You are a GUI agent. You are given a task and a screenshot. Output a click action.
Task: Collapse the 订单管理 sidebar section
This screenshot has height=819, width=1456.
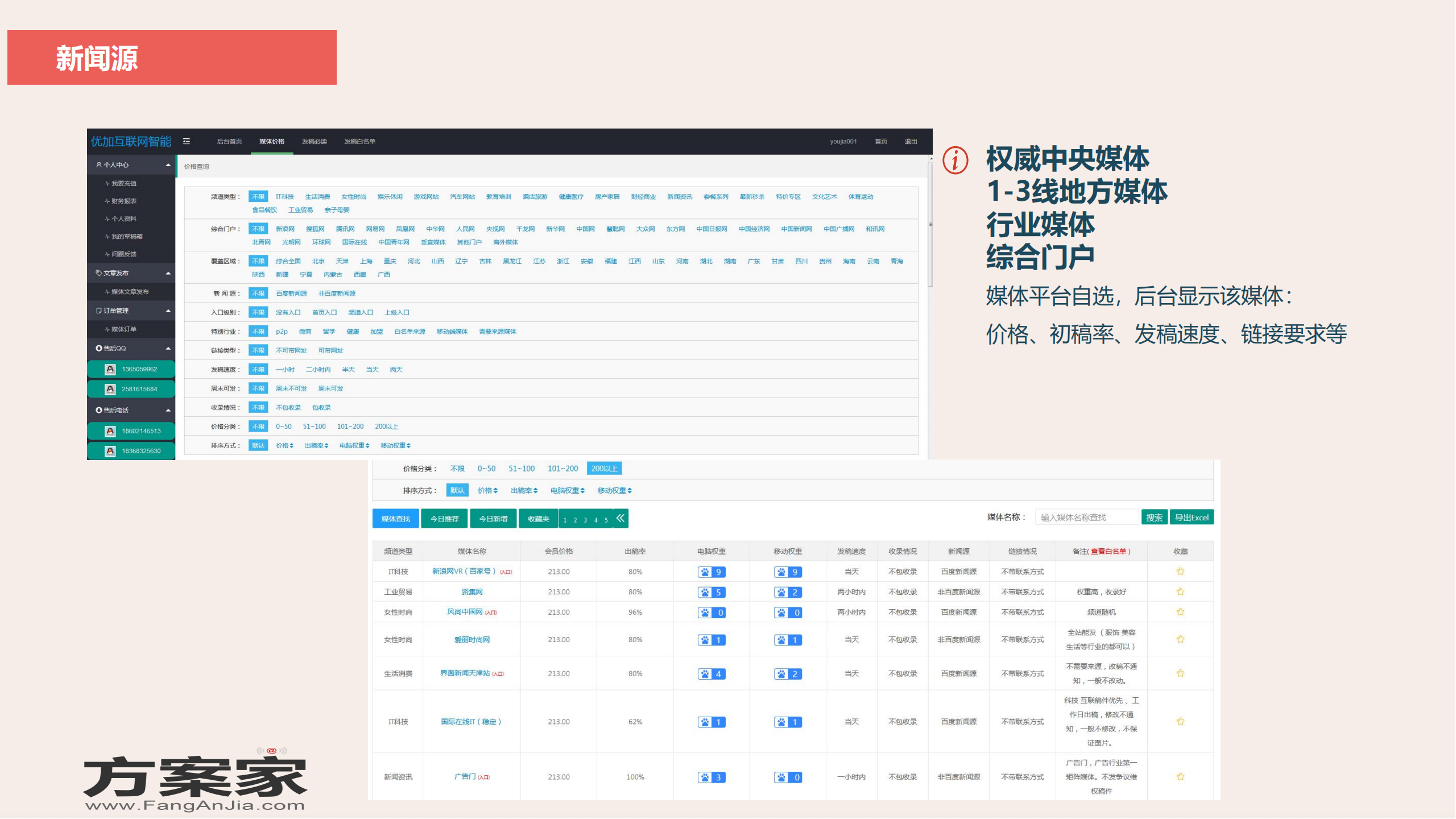point(168,311)
